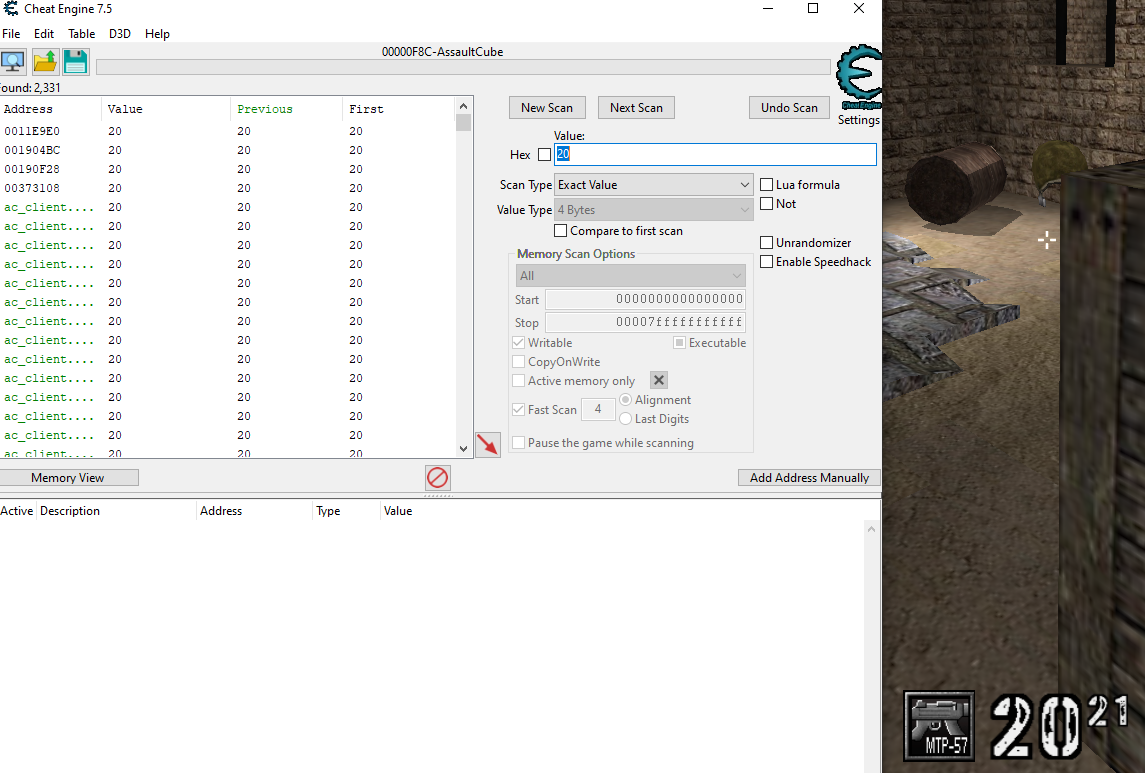Image resolution: width=1145 pixels, height=773 pixels.
Task: Save table with the floppy disk icon
Action: (75, 62)
